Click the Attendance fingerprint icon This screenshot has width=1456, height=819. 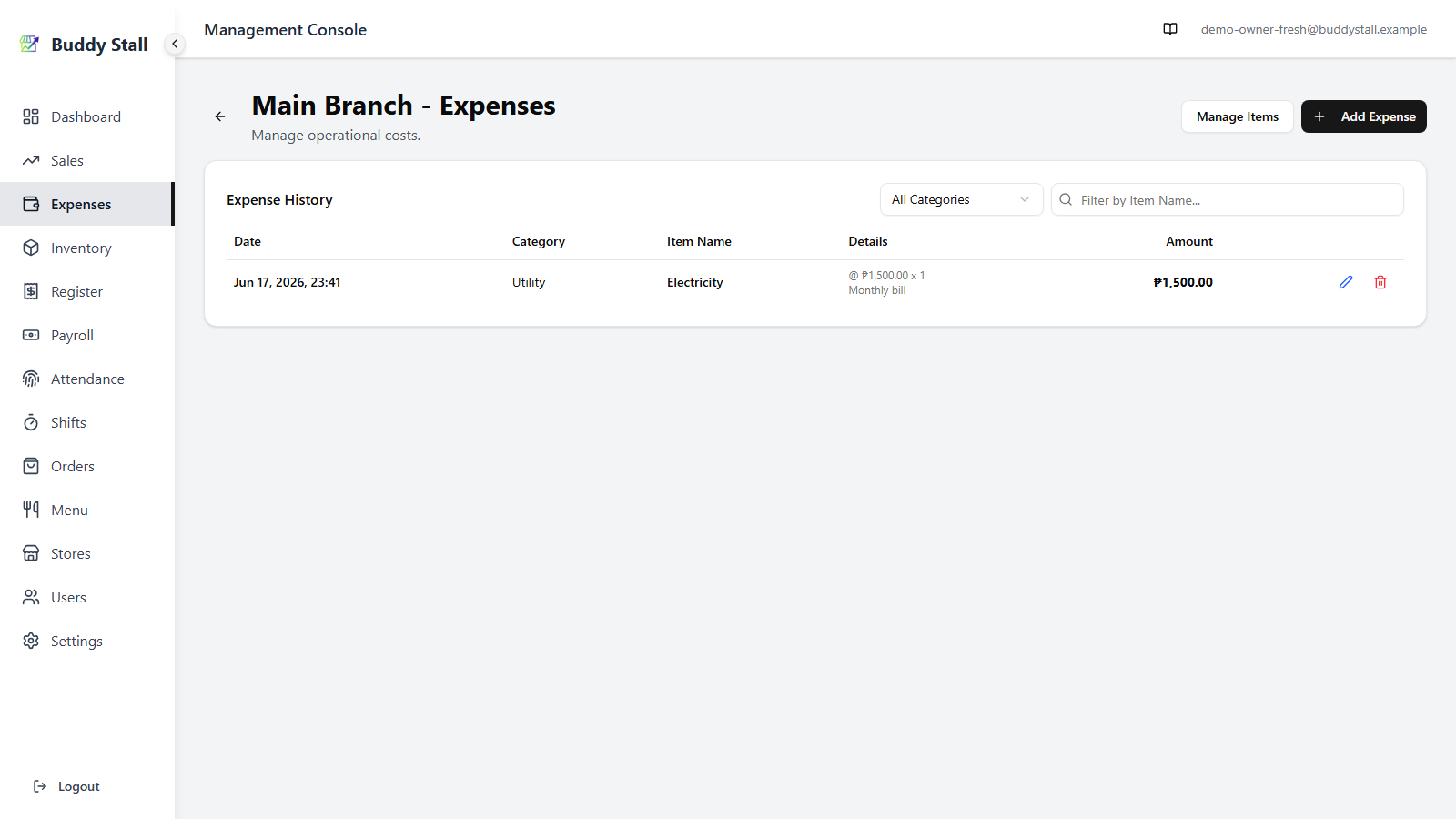31,379
